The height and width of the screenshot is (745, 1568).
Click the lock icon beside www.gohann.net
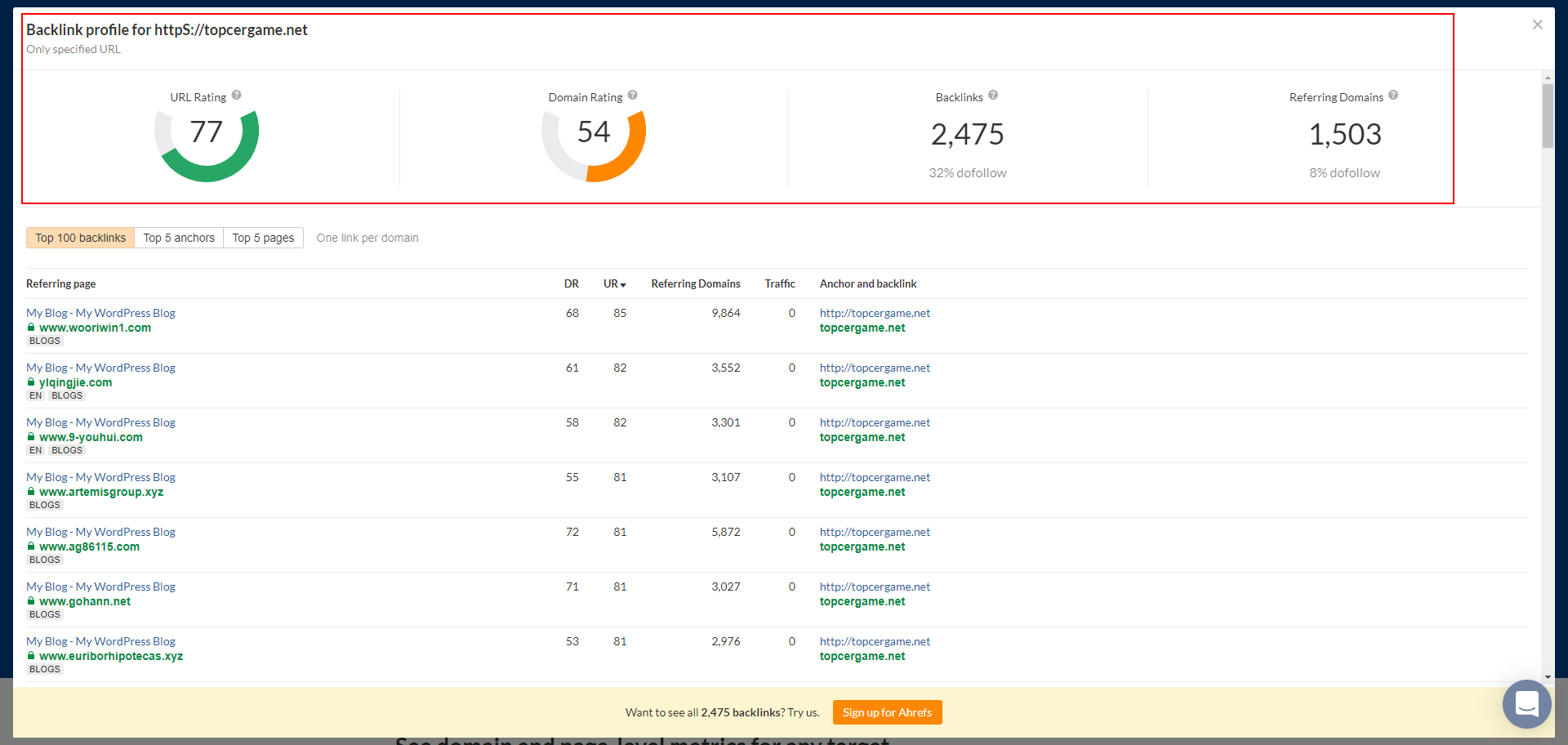click(31, 601)
